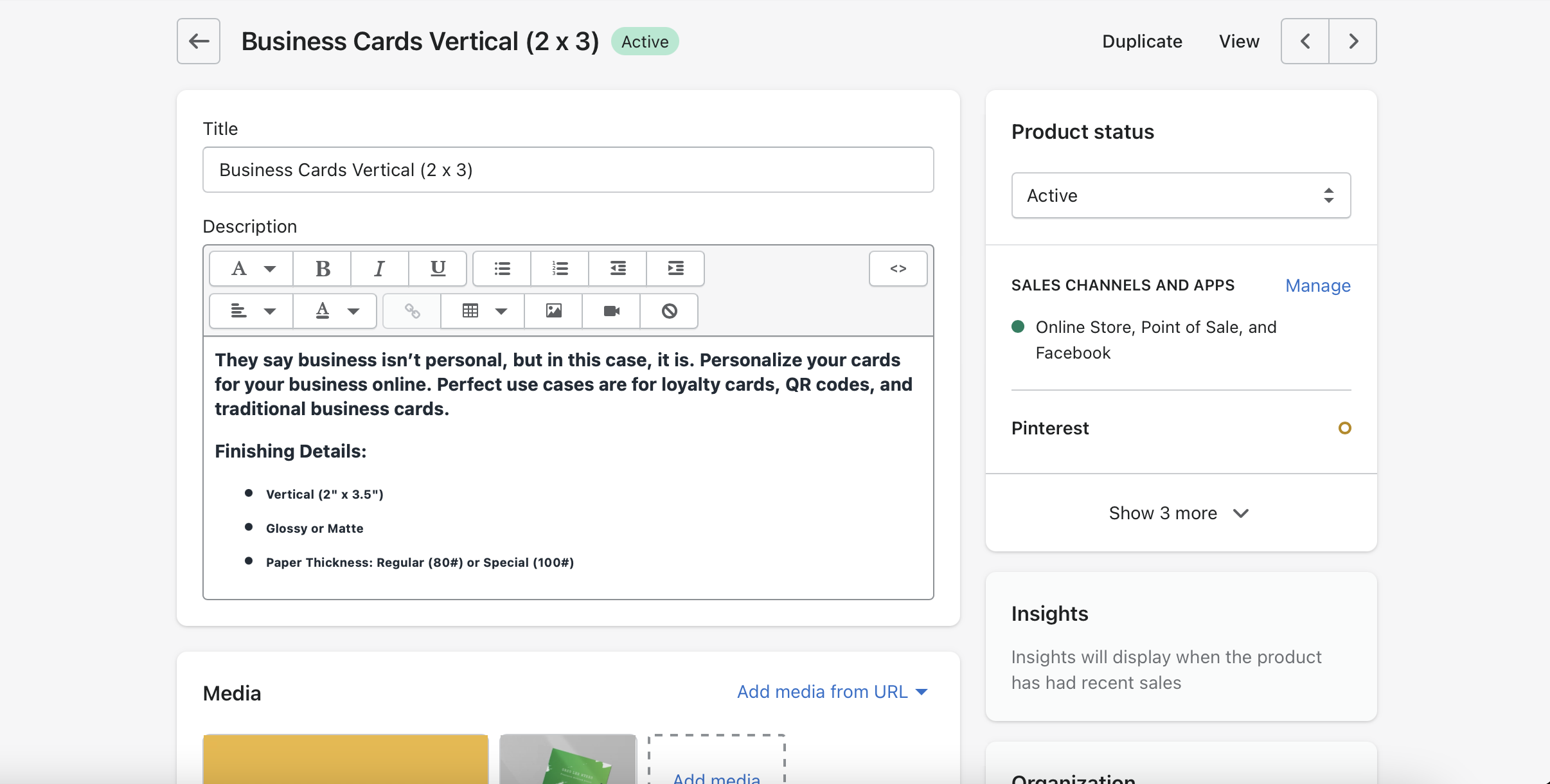Go to the next product arrow
This screenshot has height=784, width=1550.
pyautogui.click(x=1353, y=41)
